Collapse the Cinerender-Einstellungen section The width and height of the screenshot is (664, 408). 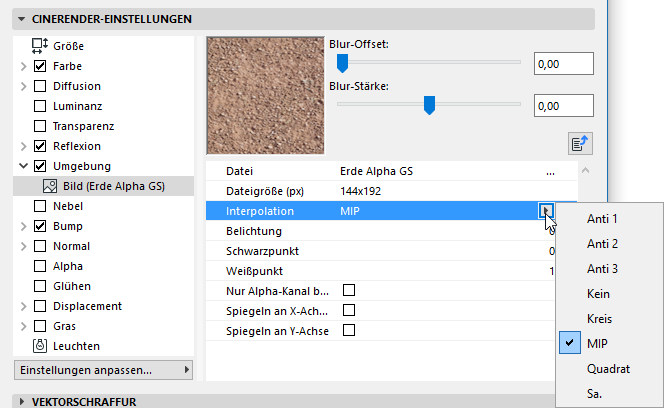coord(22,18)
